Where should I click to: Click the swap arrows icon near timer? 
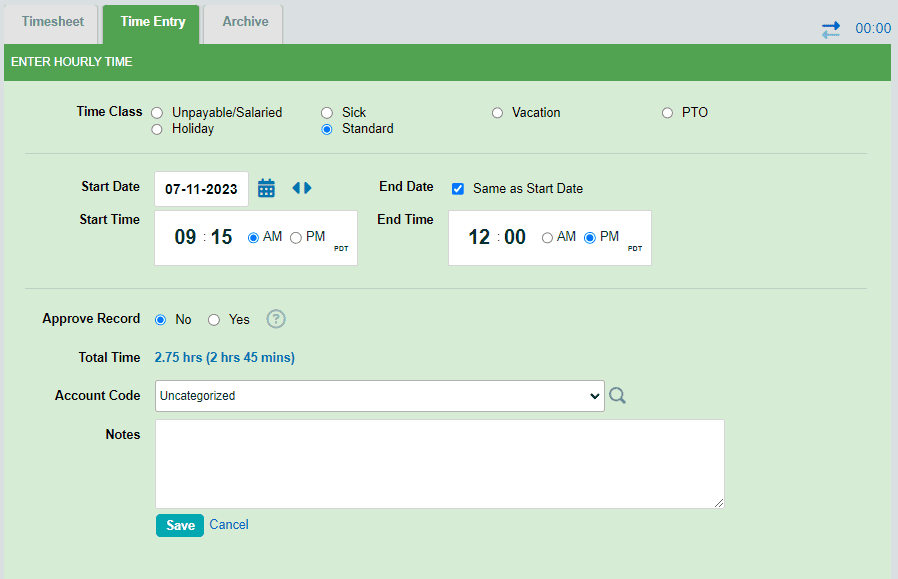[x=831, y=29]
